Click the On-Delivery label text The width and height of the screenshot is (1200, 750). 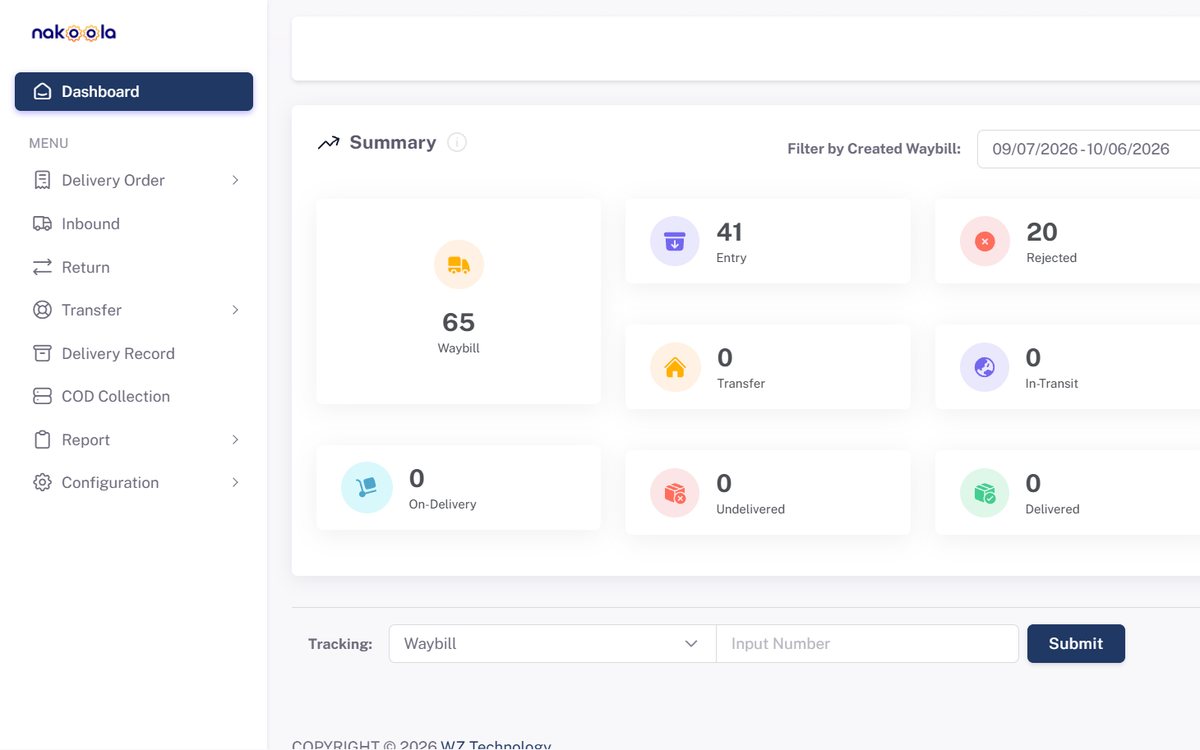(x=442, y=504)
